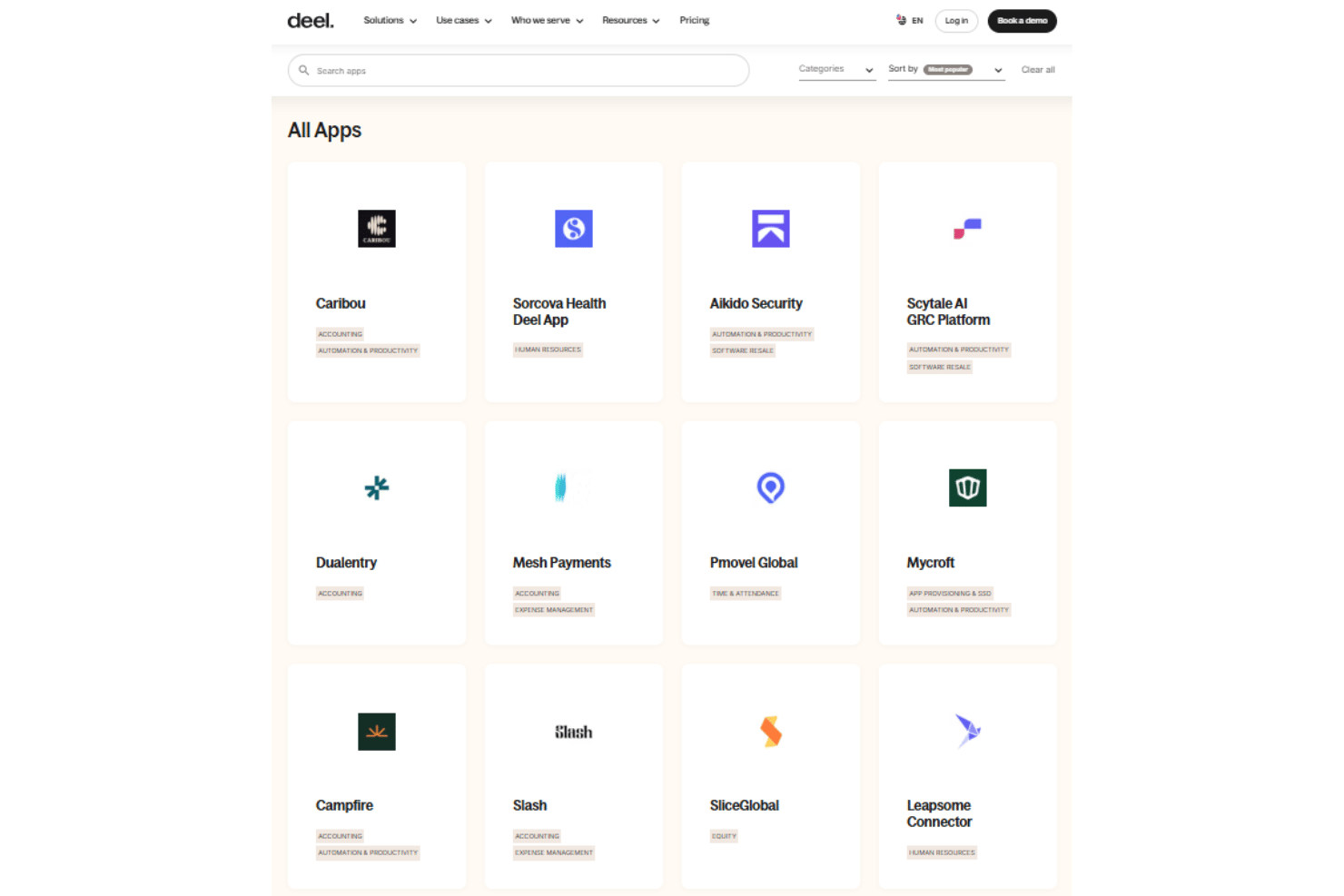Open the Campfire title
Viewport: 1344px width, 896px height.
tap(344, 805)
